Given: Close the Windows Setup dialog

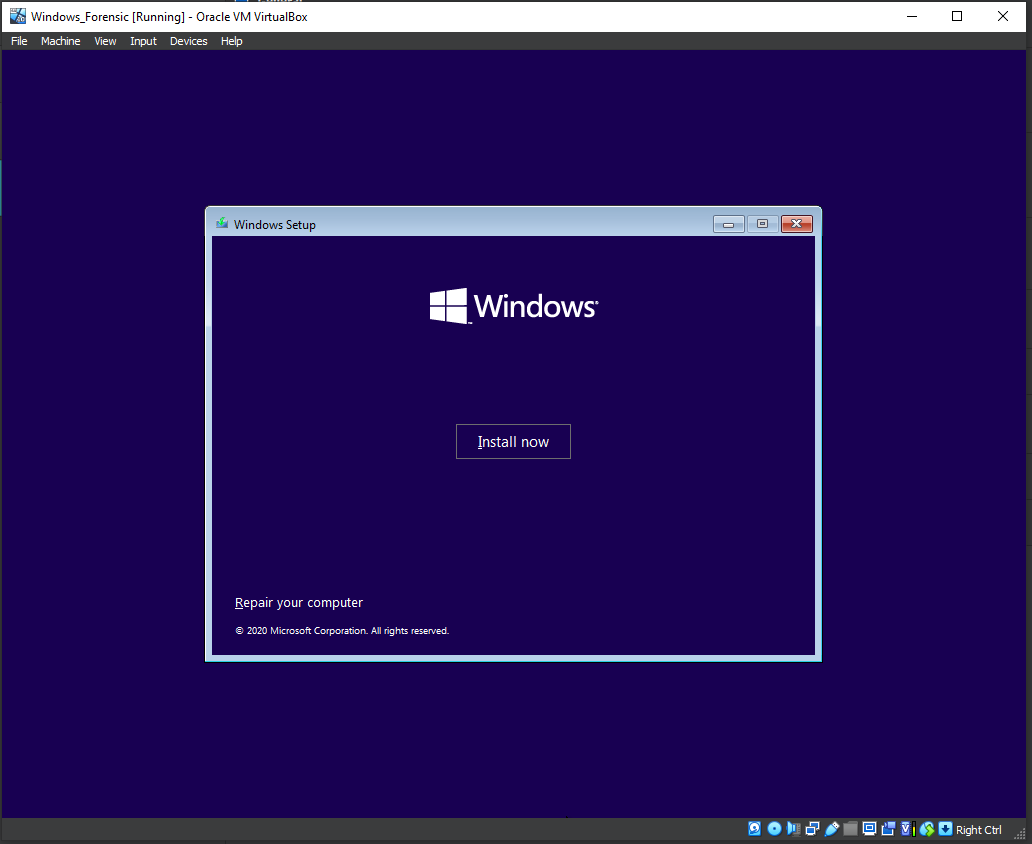Looking at the screenshot, I should coord(796,224).
